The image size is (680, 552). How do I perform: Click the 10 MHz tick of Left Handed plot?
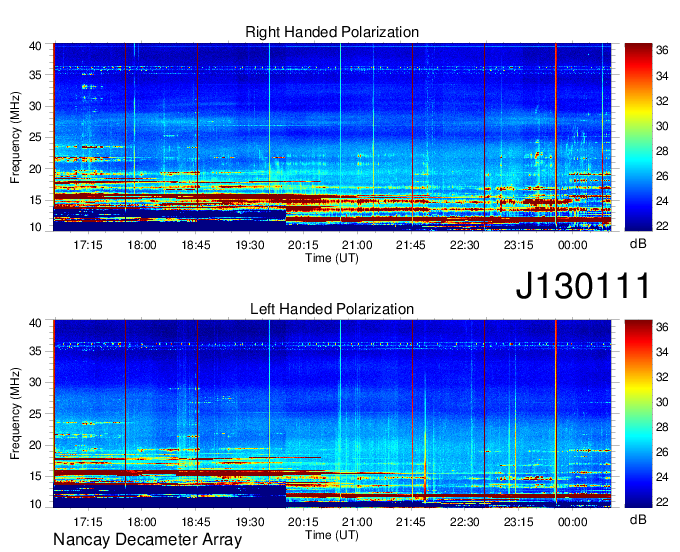pyautogui.click(x=35, y=504)
